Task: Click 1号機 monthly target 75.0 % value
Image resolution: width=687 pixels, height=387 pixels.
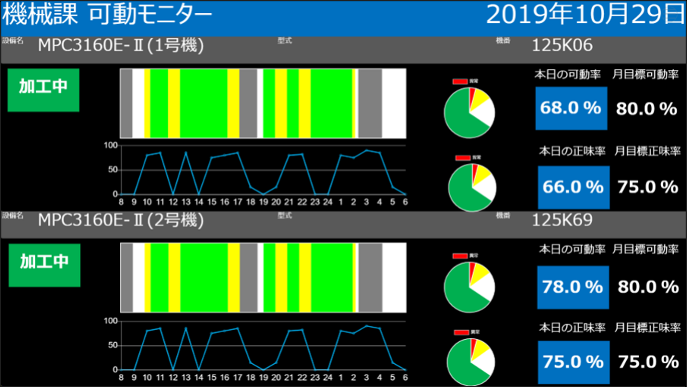Action: click(648, 187)
